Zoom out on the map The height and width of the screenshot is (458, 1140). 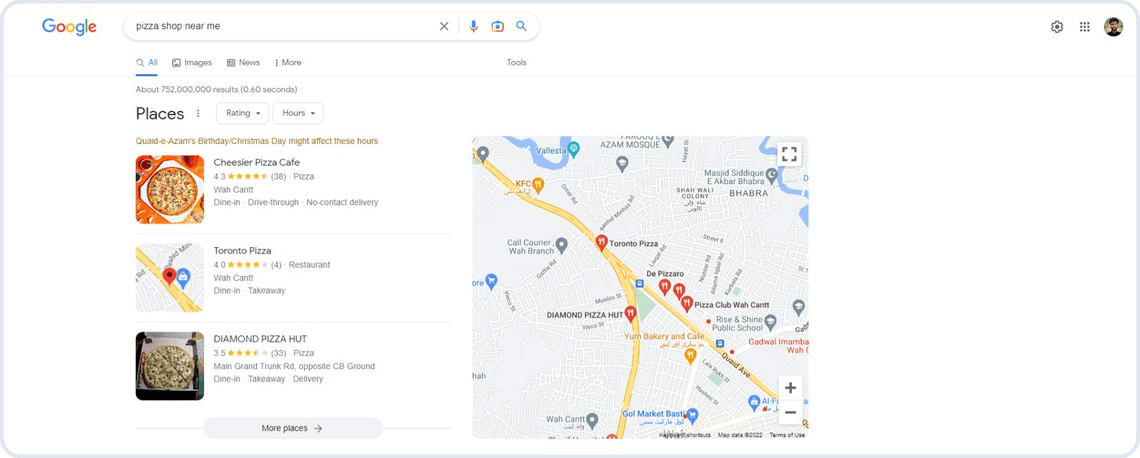tap(790, 412)
